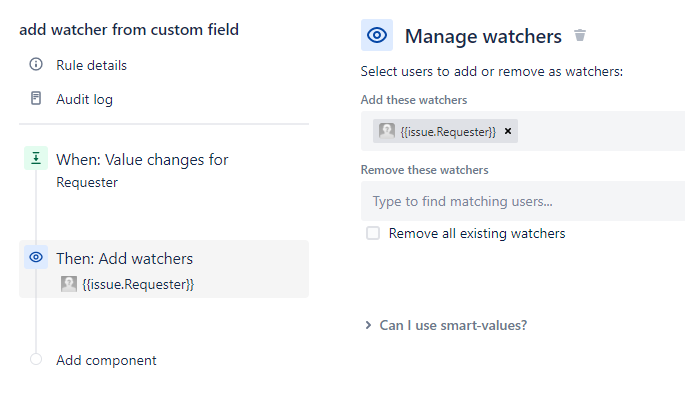
Task: Click the eye icon beside Then: Add watchers
Action: point(36,258)
